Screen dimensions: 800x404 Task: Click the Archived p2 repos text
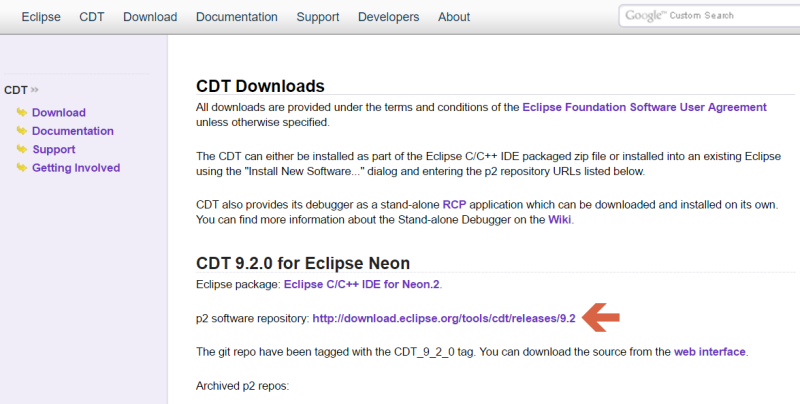[242, 386]
